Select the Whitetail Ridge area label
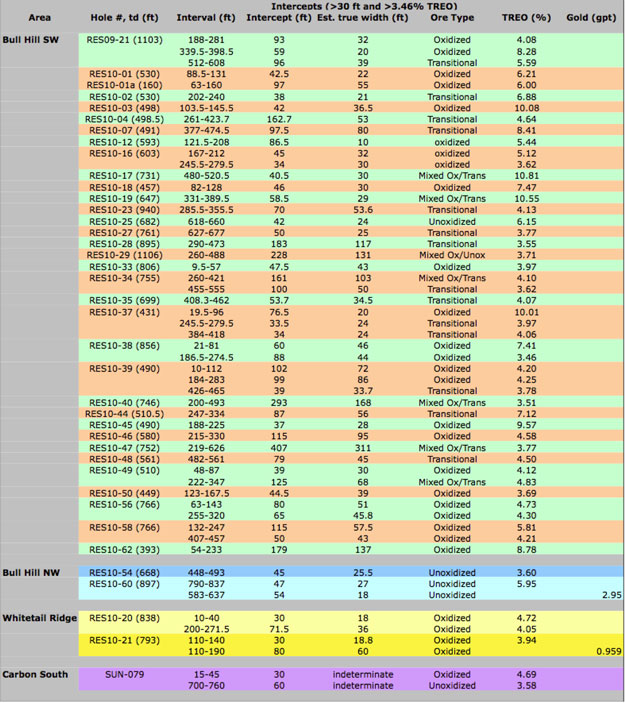 point(39,618)
